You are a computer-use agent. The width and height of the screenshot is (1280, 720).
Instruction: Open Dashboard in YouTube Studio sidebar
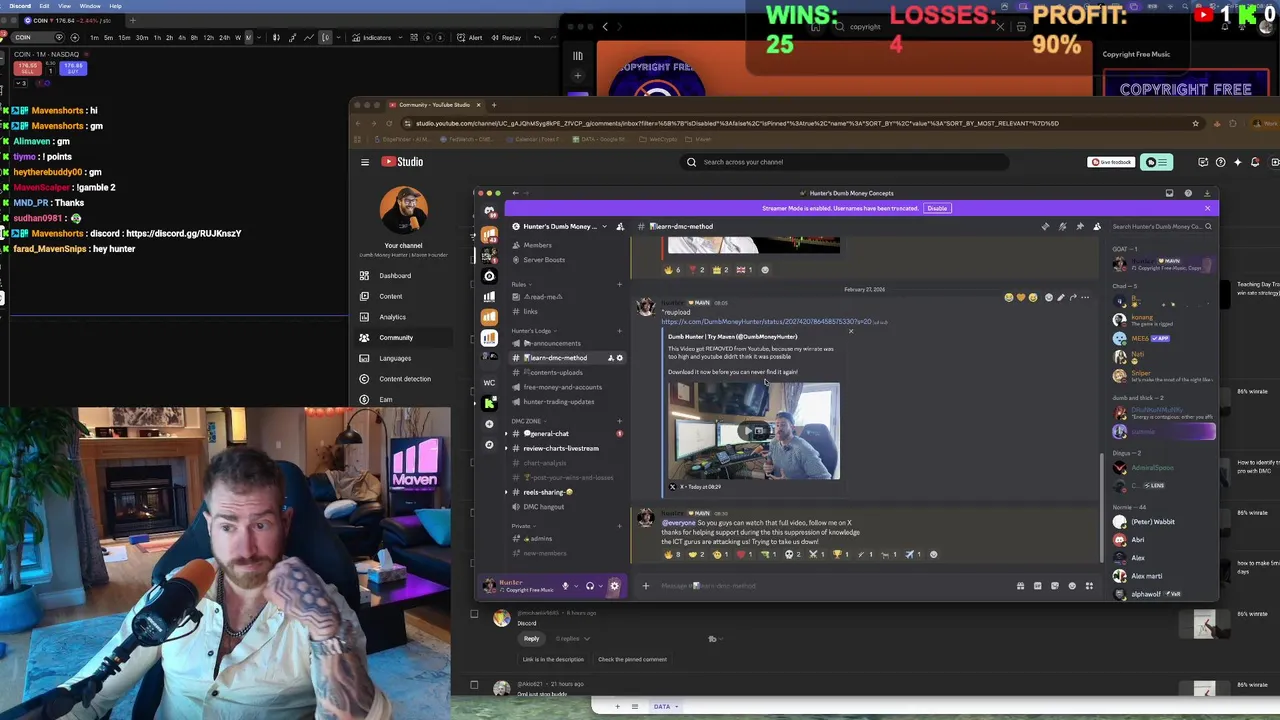(x=395, y=276)
